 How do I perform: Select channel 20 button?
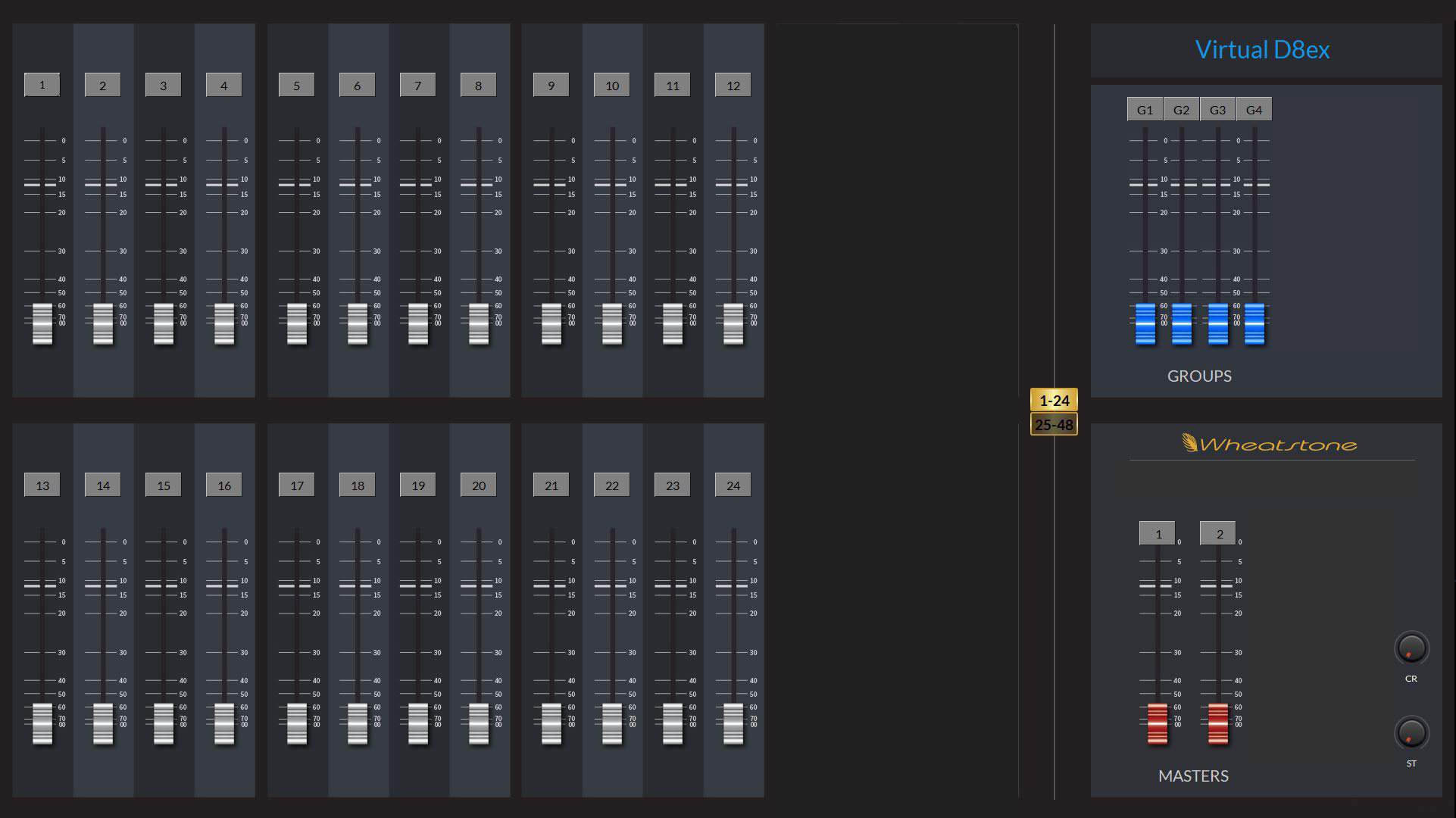coord(479,485)
